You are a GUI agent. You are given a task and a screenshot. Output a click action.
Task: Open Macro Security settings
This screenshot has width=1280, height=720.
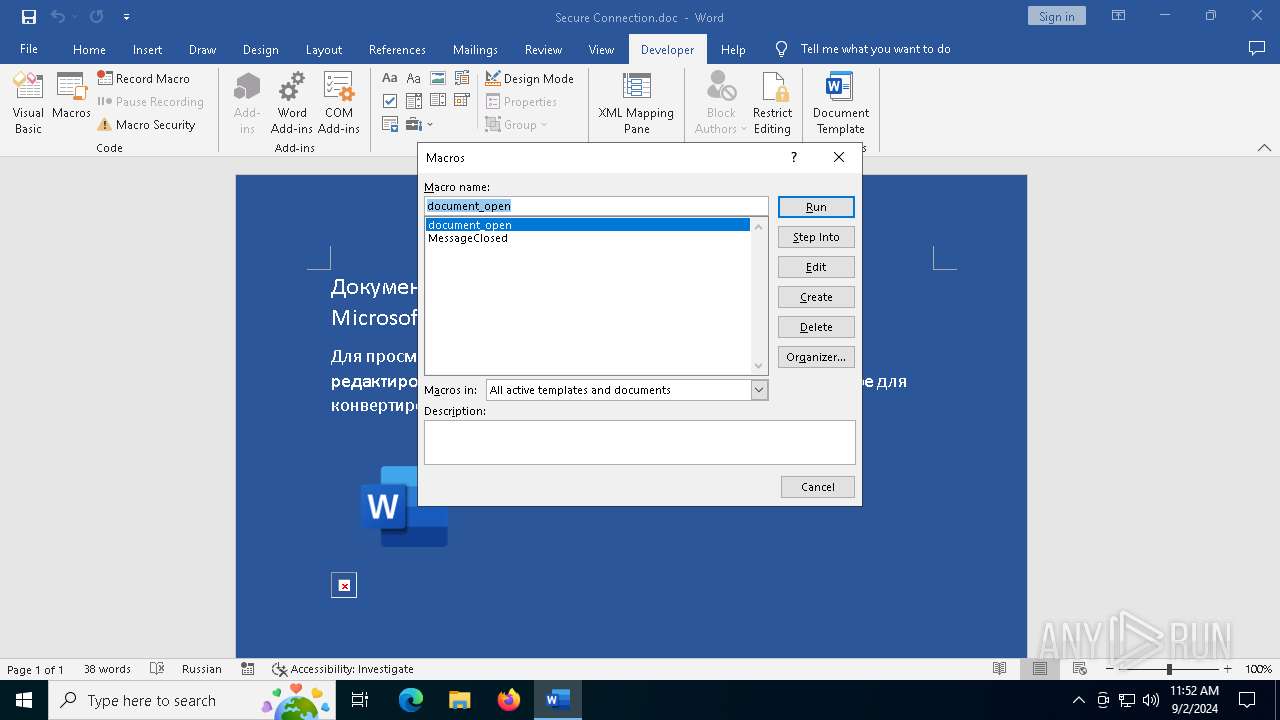point(146,125)
